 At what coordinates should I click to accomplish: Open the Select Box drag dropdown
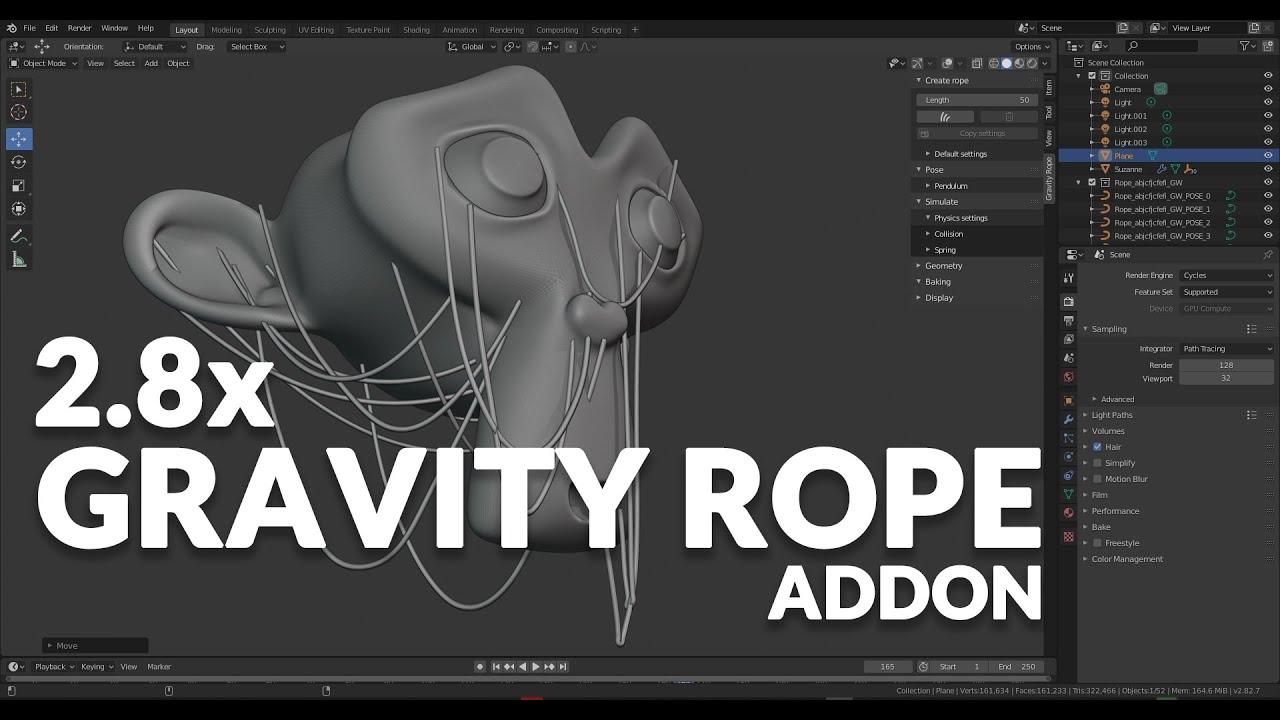tap(256, 47)
